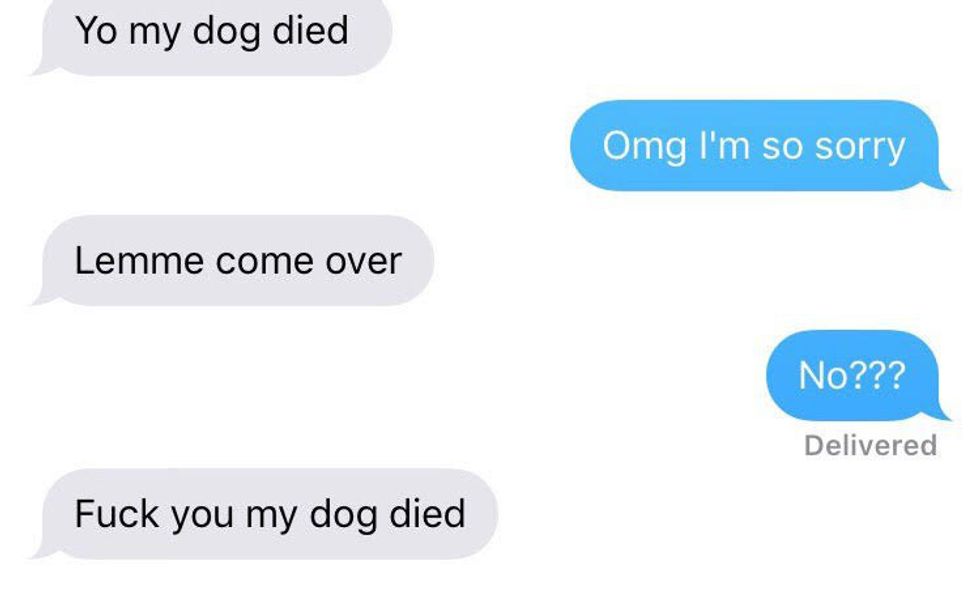The image size is (980, 609).
Task: Click the word "Fuck" in last message
Action: [117, 514]
